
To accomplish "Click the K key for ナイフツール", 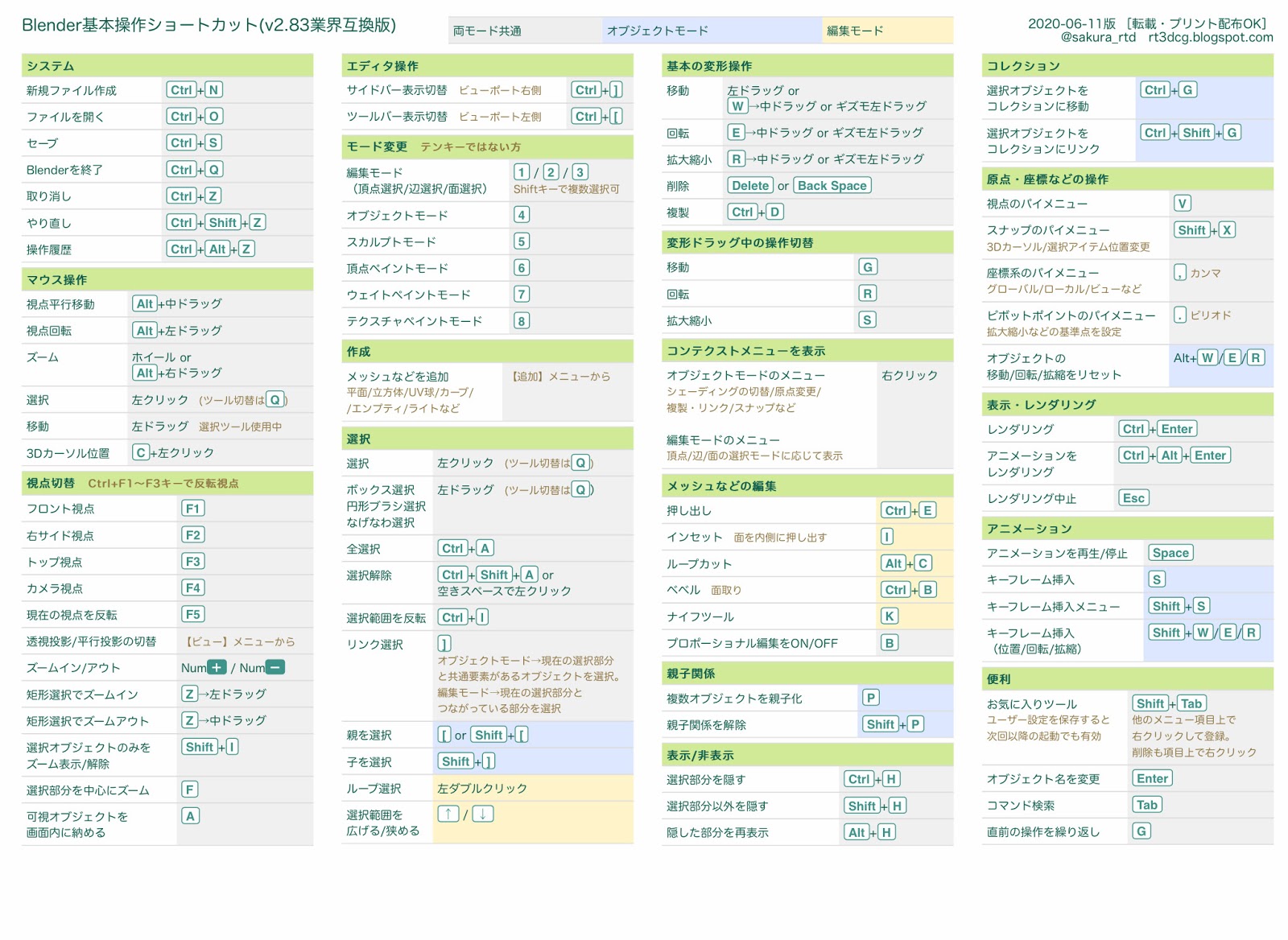I will (889, 616).
